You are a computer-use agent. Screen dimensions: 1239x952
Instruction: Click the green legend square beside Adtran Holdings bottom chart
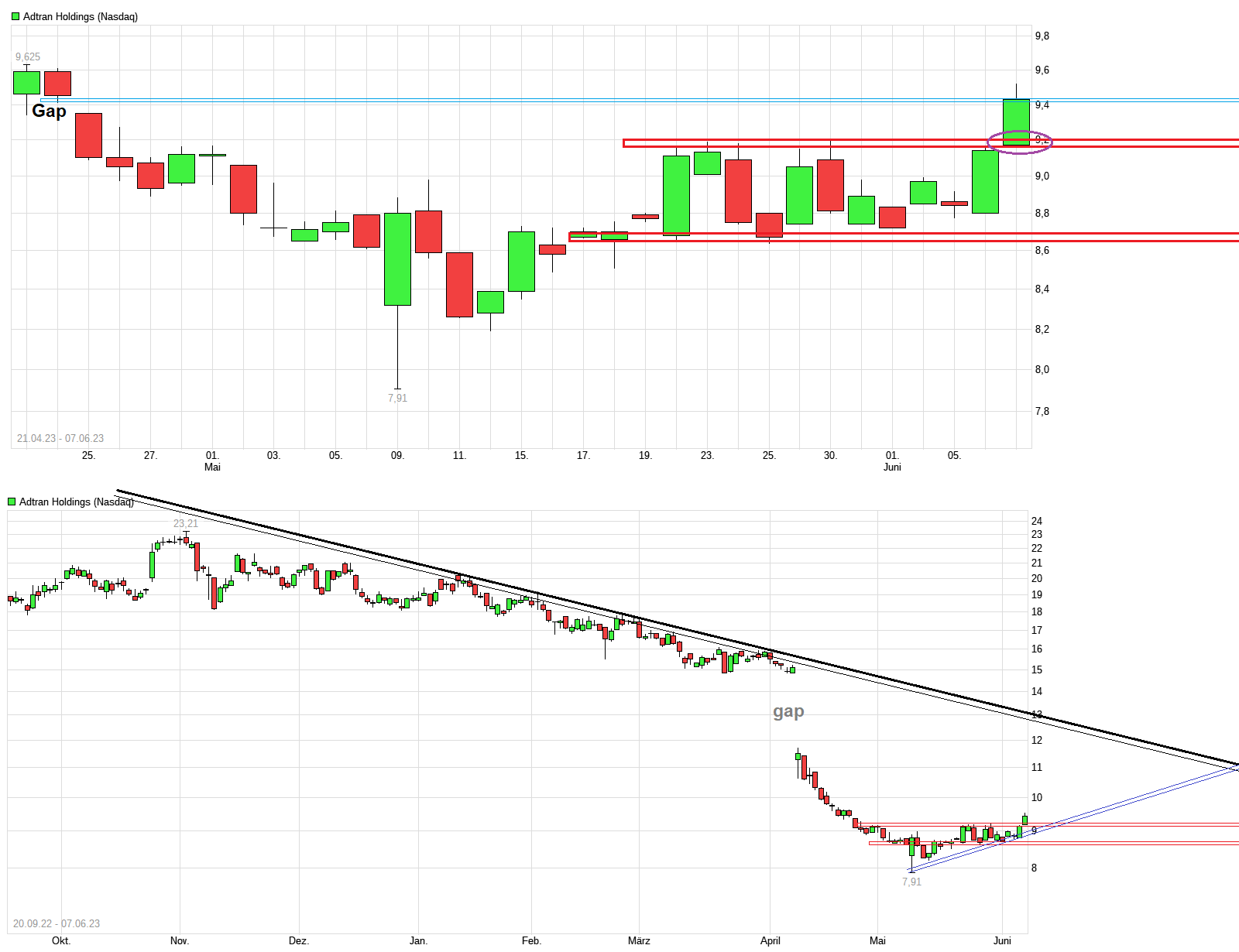[12, 502]
